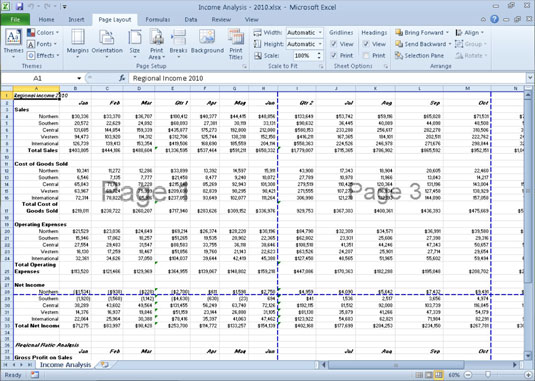The width and height of the screenshot is (535, 381).
Task: Toggle the Gridlines Print checkbox
Action: point(334,55)
